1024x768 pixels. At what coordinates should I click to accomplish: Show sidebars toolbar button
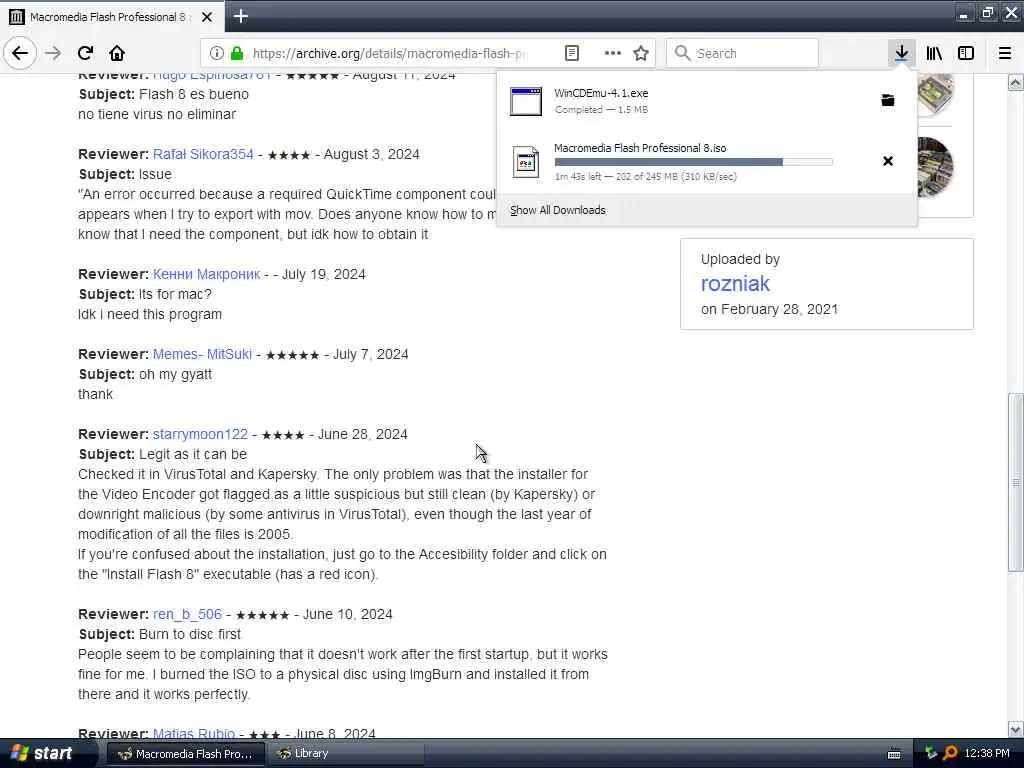point(966,53)
